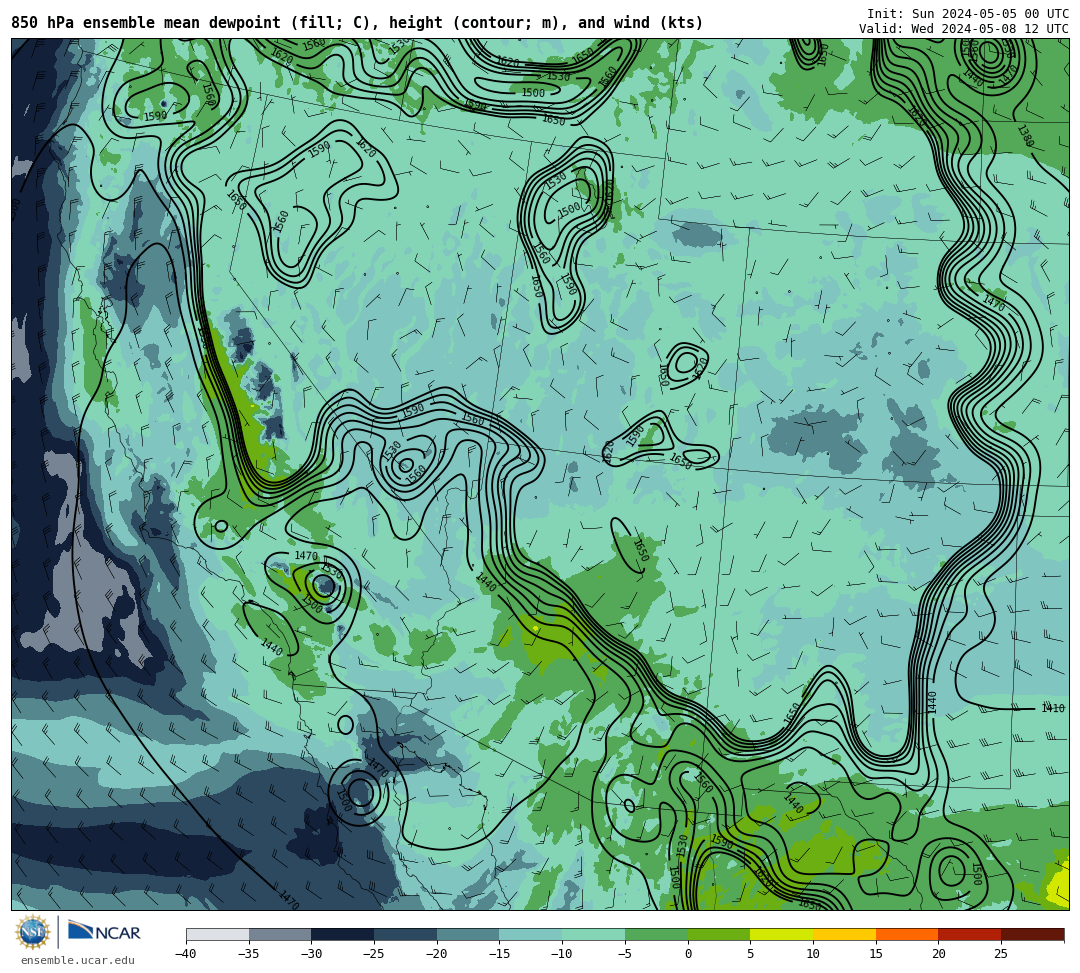Image resolution: width=1080 pixels, height=973 pixels.
Task: Pick the dark brown swatch above 25
Action: coord(1032,934)
